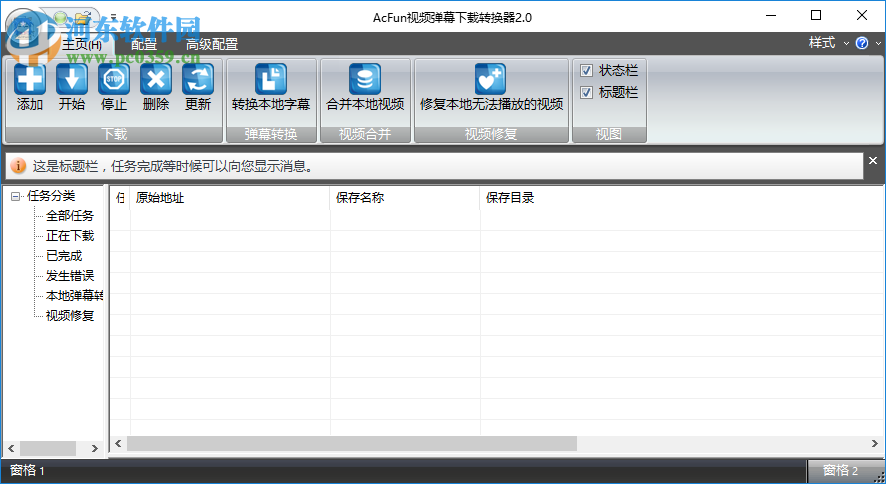Click the task list scrollbar left arrow
886x484 pixels.
click(x=118, y=443)
